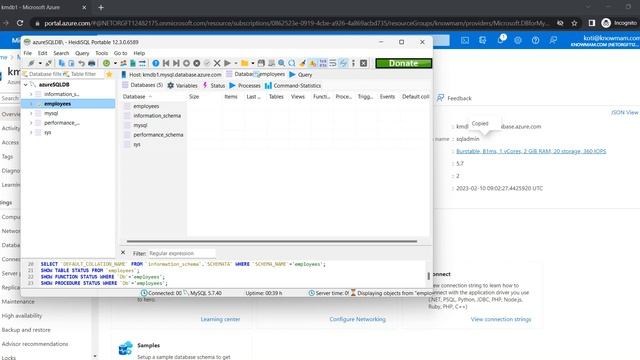Open the Azure help question mark icon

click(536, 40)
